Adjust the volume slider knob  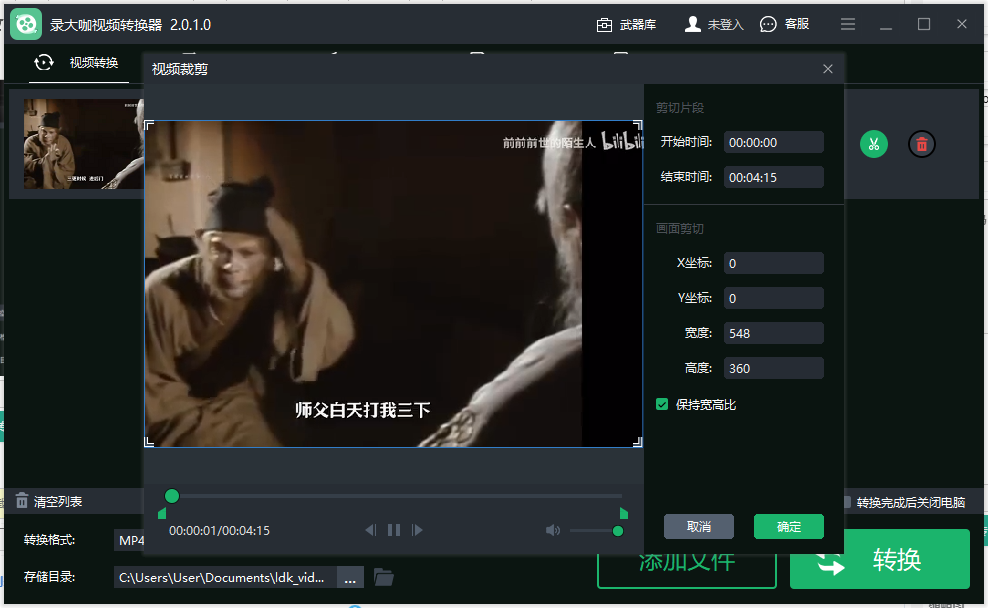click(x=618, y=531)
